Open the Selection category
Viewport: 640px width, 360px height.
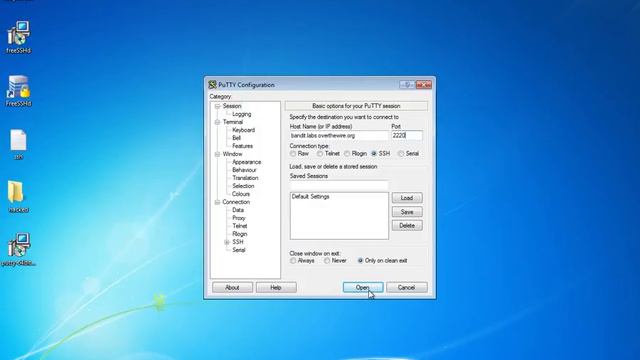[243, 186]
